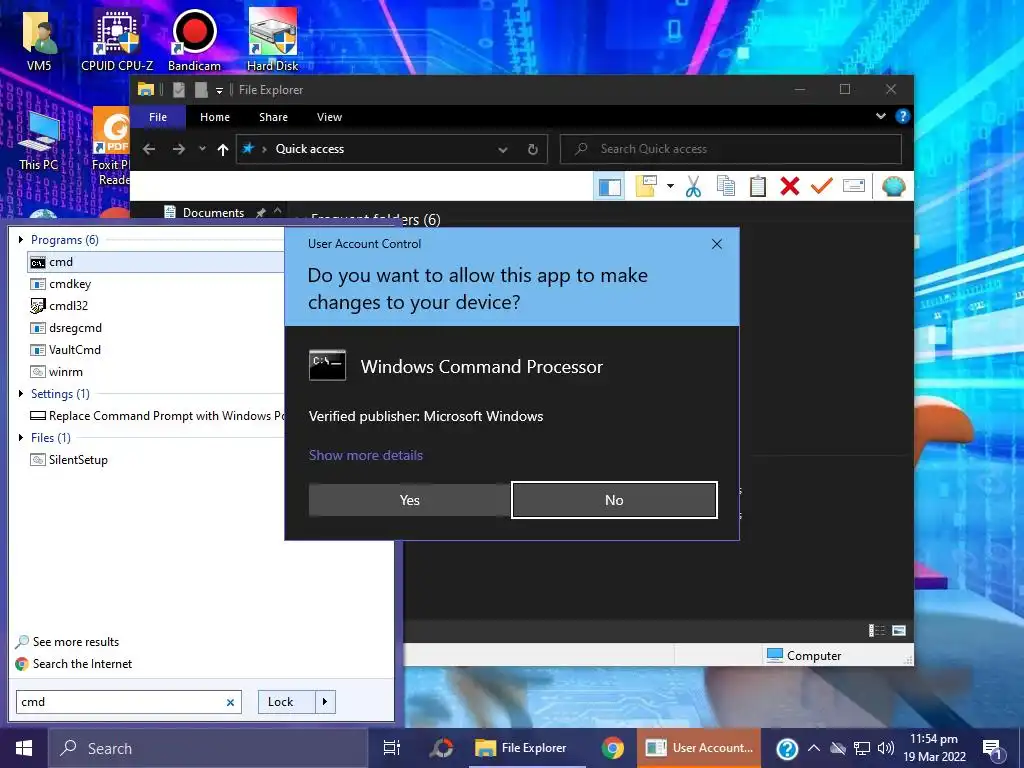Open Task View on the taskbar
1024x768 pixels.
392,748
